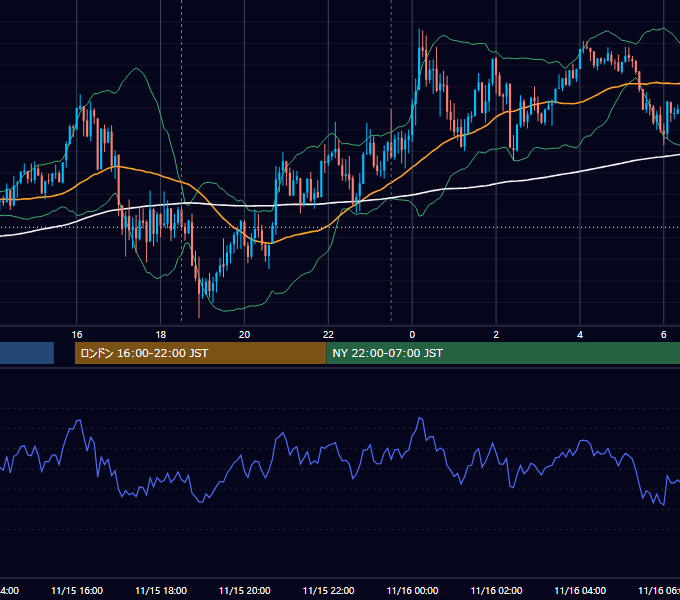Click the 11/15 16:00 date label
This screenshot has height=600, width=680.
point(77,590)
